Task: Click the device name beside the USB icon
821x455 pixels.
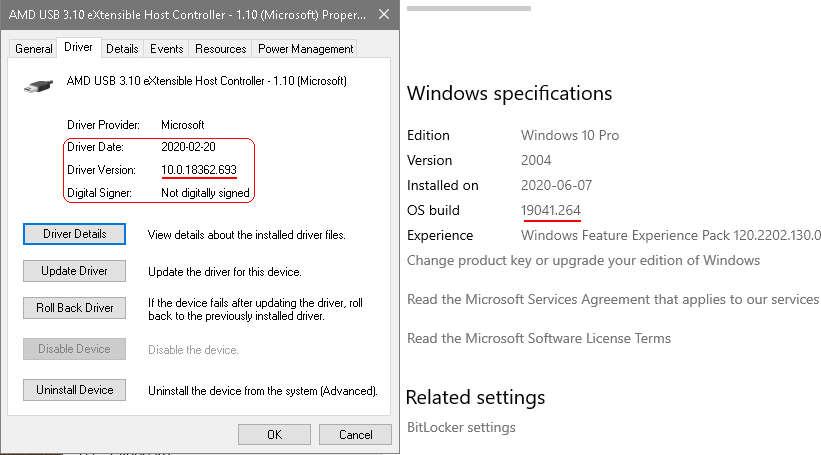Action: [x=207, y=81]
